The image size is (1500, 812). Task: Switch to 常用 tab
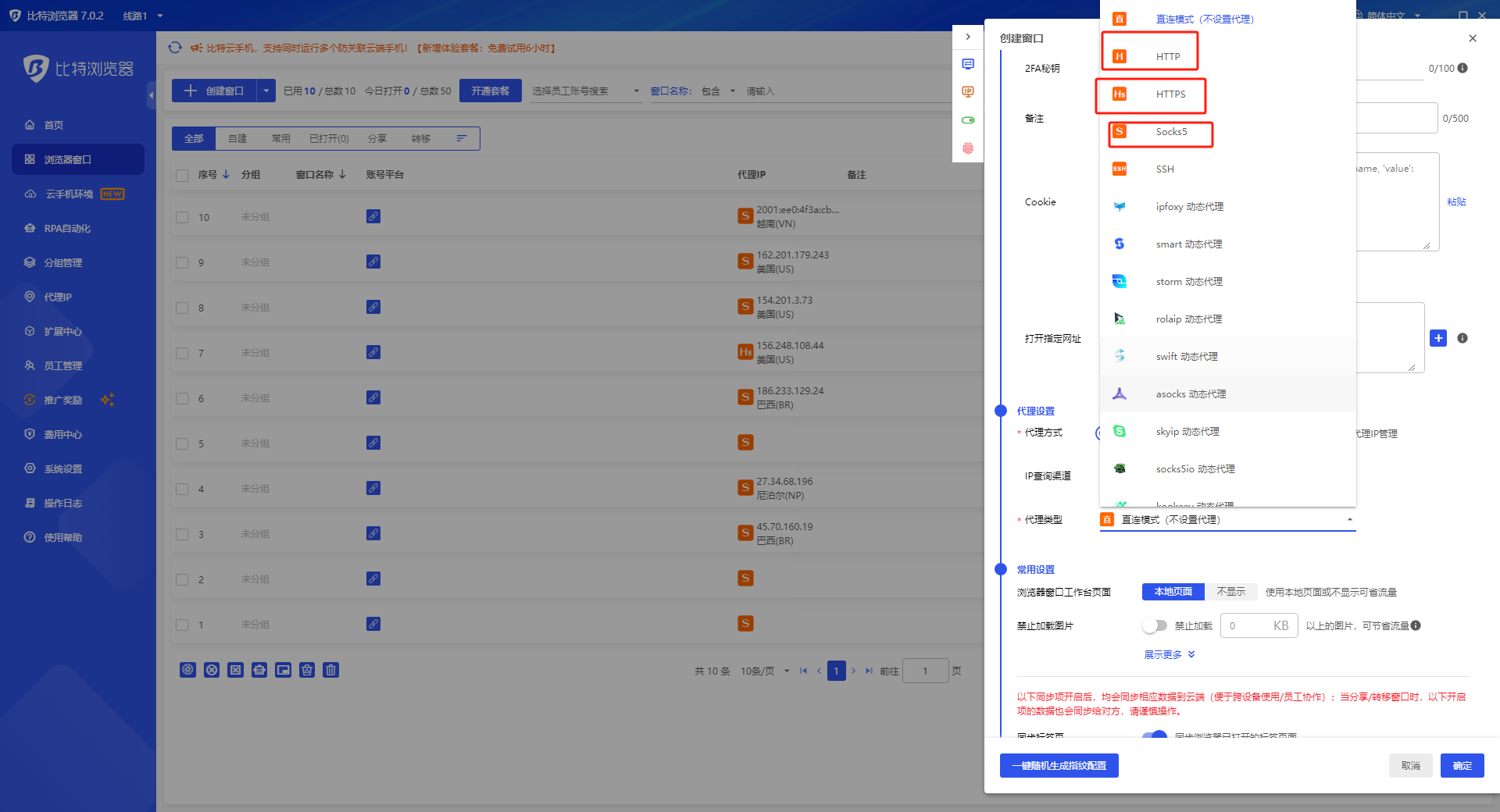280,138
